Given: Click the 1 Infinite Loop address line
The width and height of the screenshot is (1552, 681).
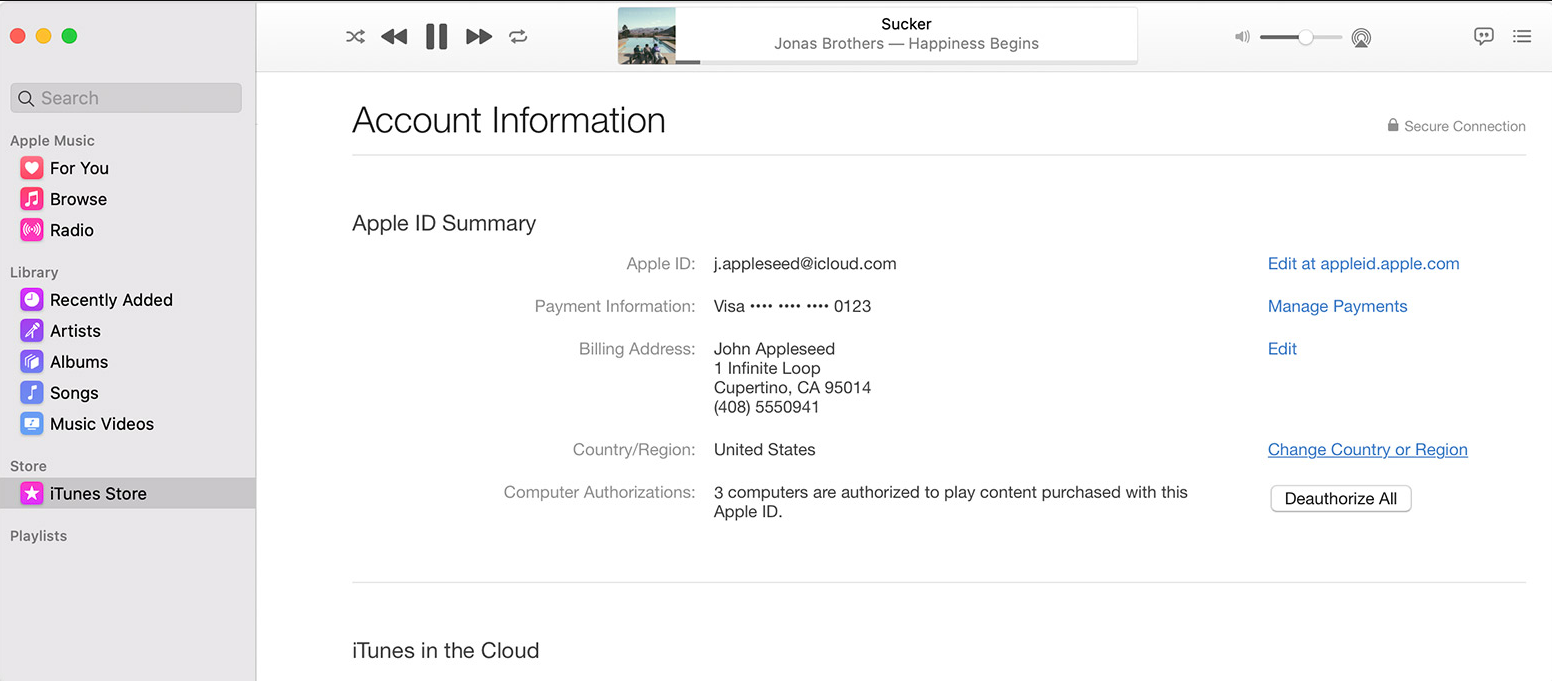Looking at the screenshot, I should click(767, 368).
